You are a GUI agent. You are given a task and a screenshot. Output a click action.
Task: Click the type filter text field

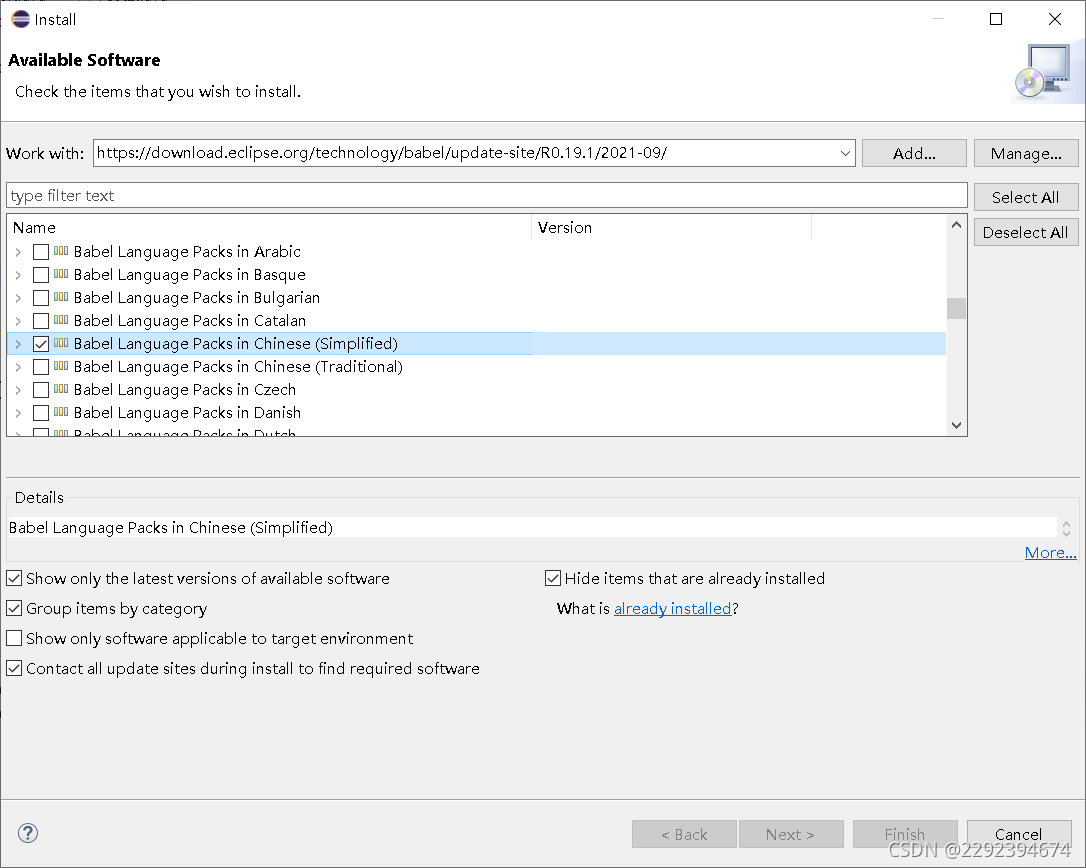tap(487, 195)
